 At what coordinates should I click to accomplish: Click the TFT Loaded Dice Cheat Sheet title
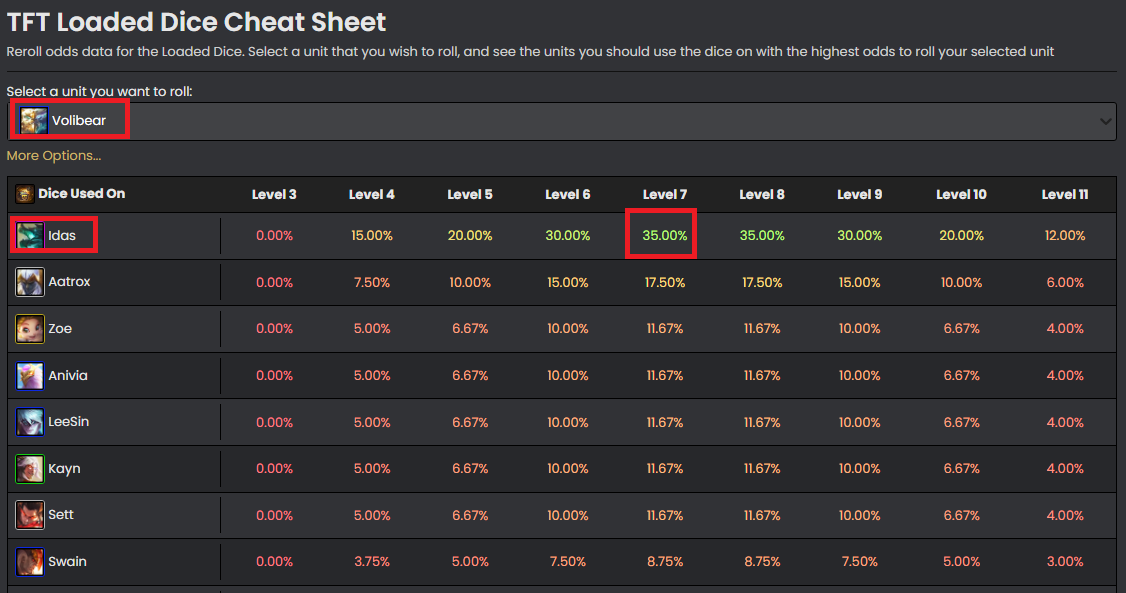coord(196,22)
